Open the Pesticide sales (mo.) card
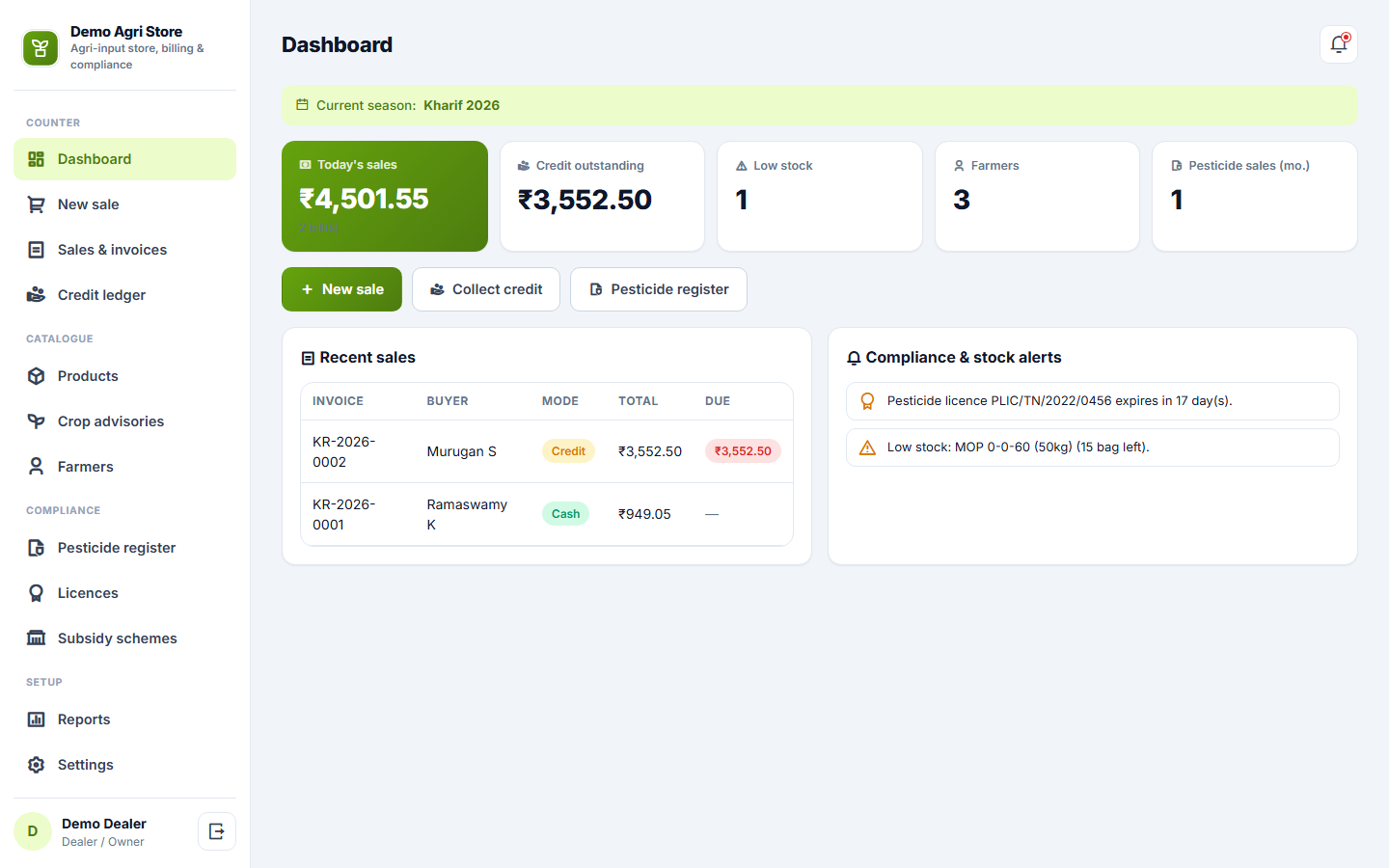Image resolution: width=1389 pixels, height=868 pixels. 1255,197
